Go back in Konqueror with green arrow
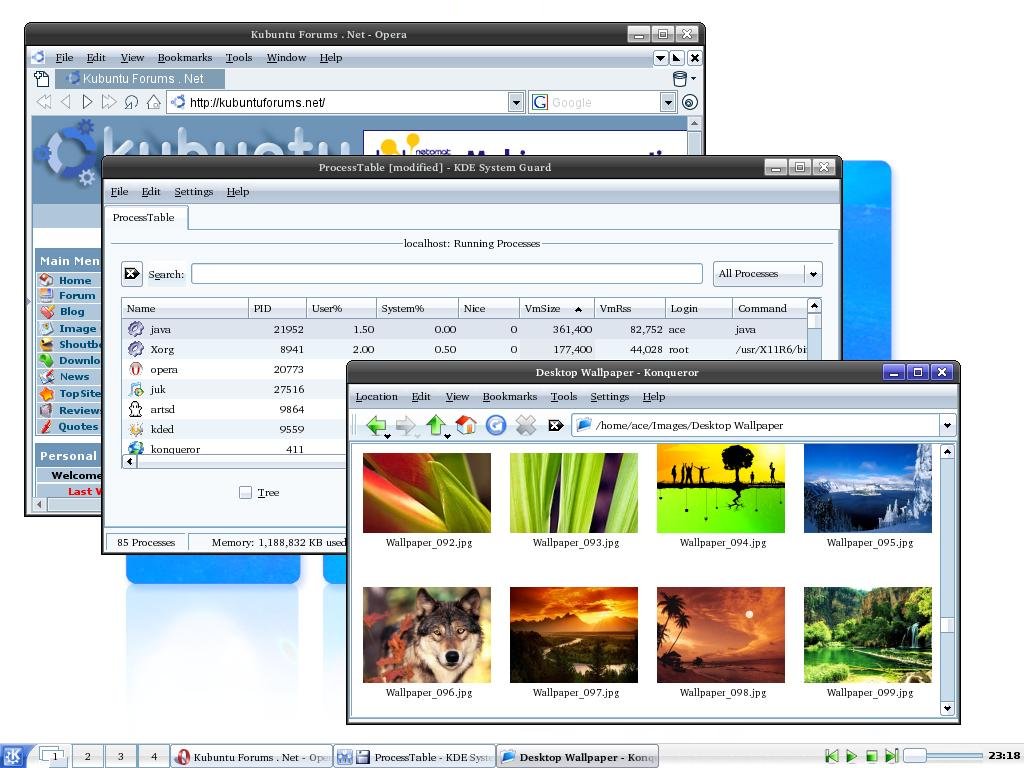The height and width of the screenshot is (768, 1024). (376, 426)
